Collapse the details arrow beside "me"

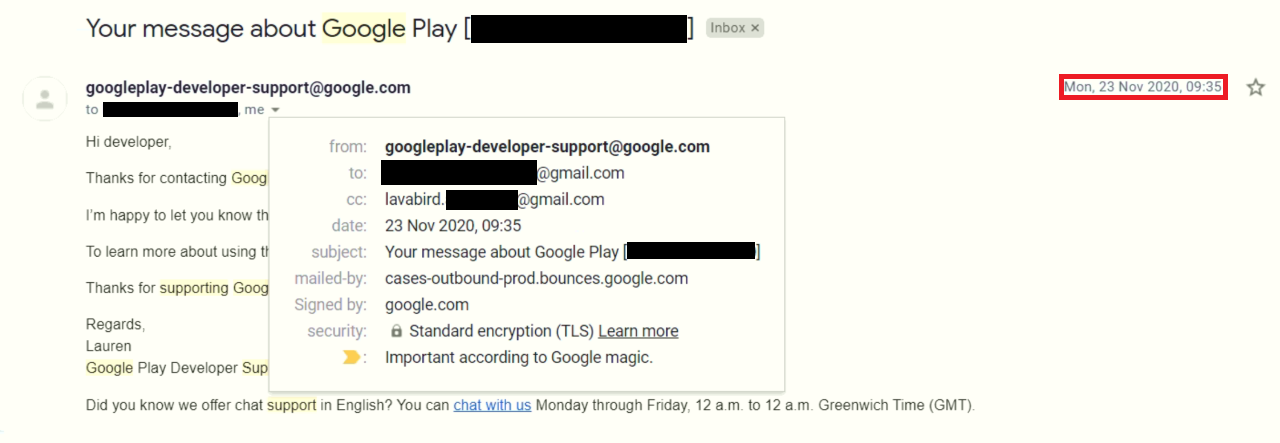point(275,110)
